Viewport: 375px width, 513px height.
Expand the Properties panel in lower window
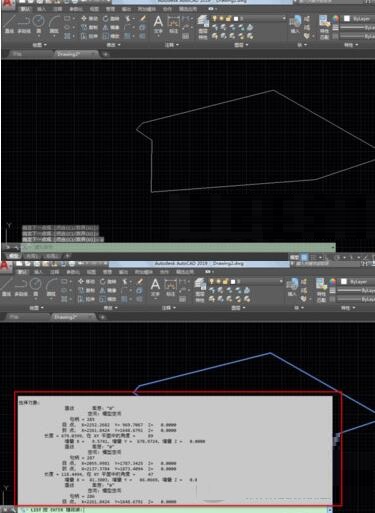pos(348,308)
